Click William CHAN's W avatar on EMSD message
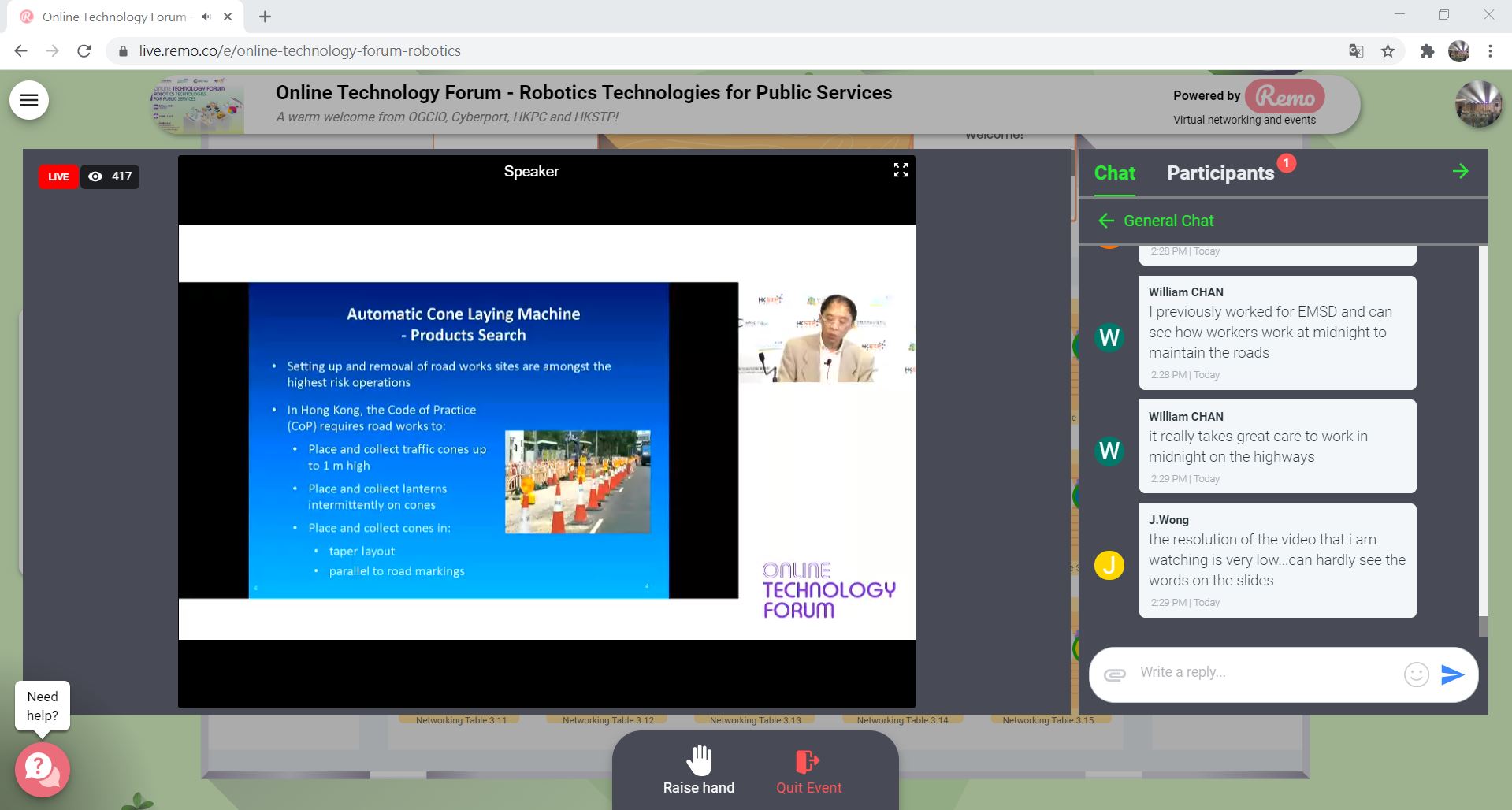 [x=1109, y=337]
